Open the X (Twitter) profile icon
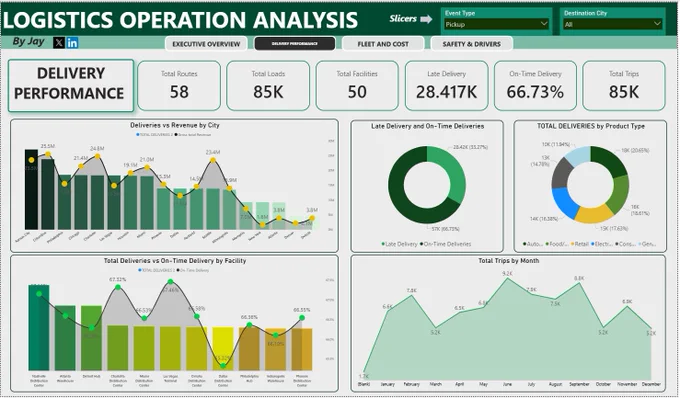The height and width of the screenshot is (398, 680). point(59,42)
